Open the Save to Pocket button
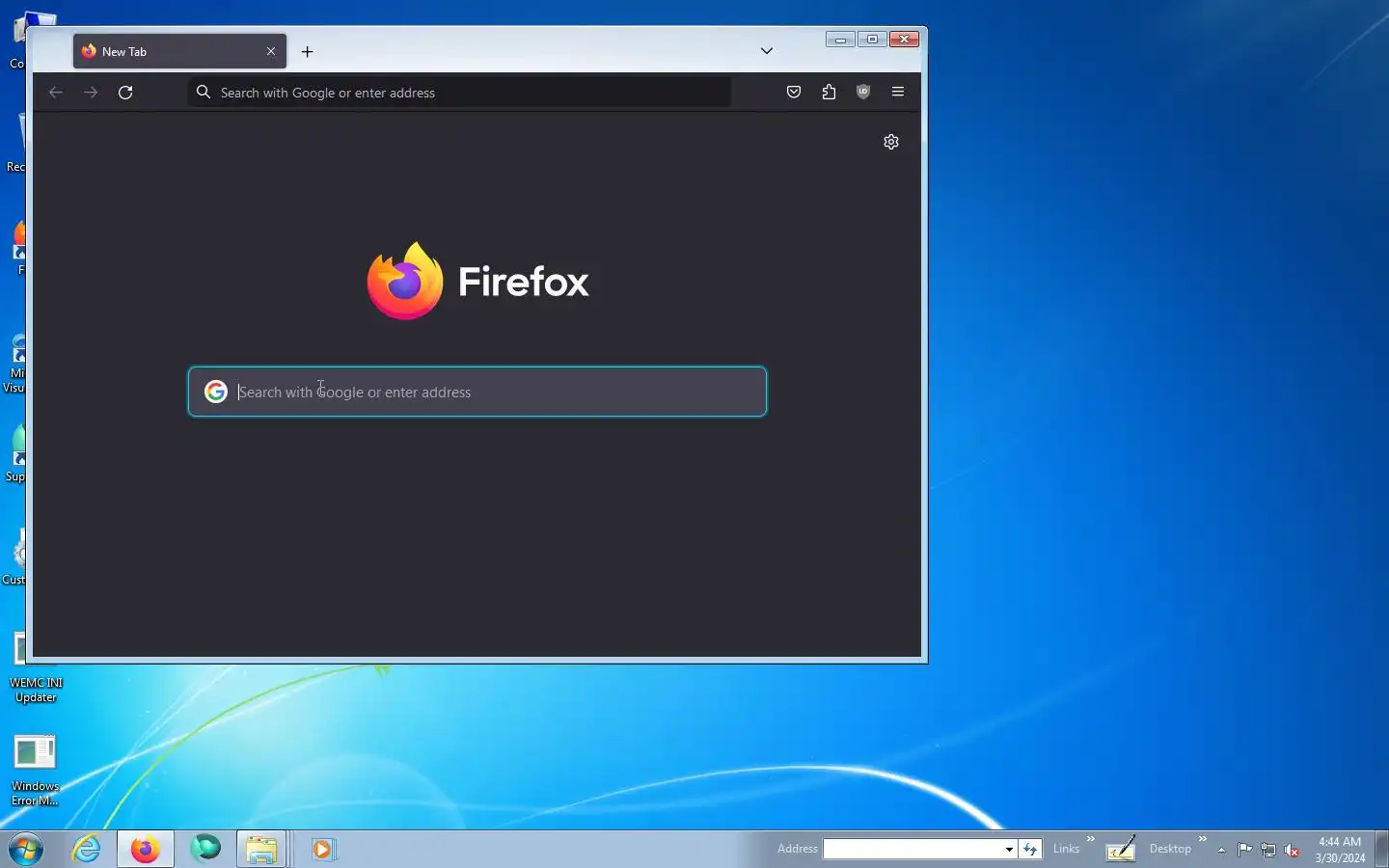The height and width of the screenshot is (868, 1389). coord(794,93)
